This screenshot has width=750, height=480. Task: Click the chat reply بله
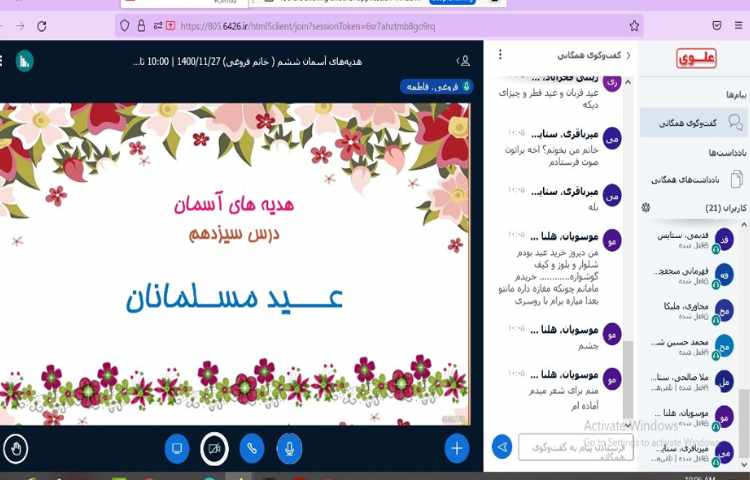tap(593, 207)
